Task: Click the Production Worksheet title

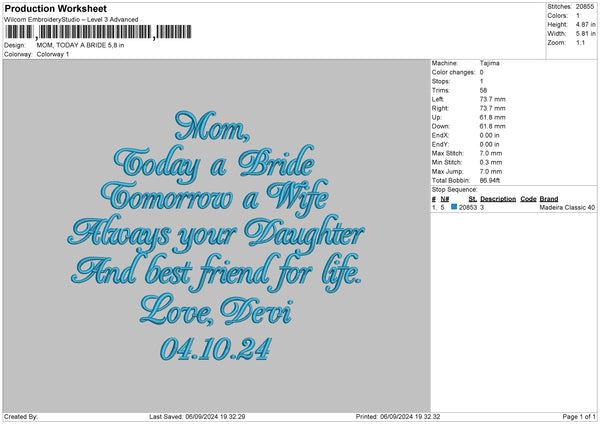Action: 55,8
